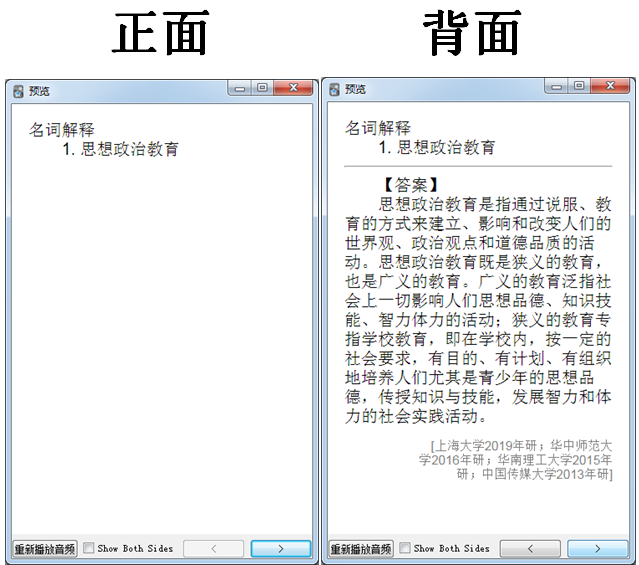This screenshot has width=639, height=565.
Task: Click the answer line starting '指学校教育，即在学校内'
Action: (x=478, y=339)
